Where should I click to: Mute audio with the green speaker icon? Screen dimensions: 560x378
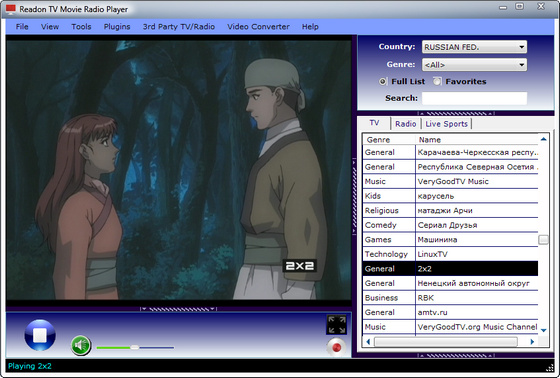81,345
